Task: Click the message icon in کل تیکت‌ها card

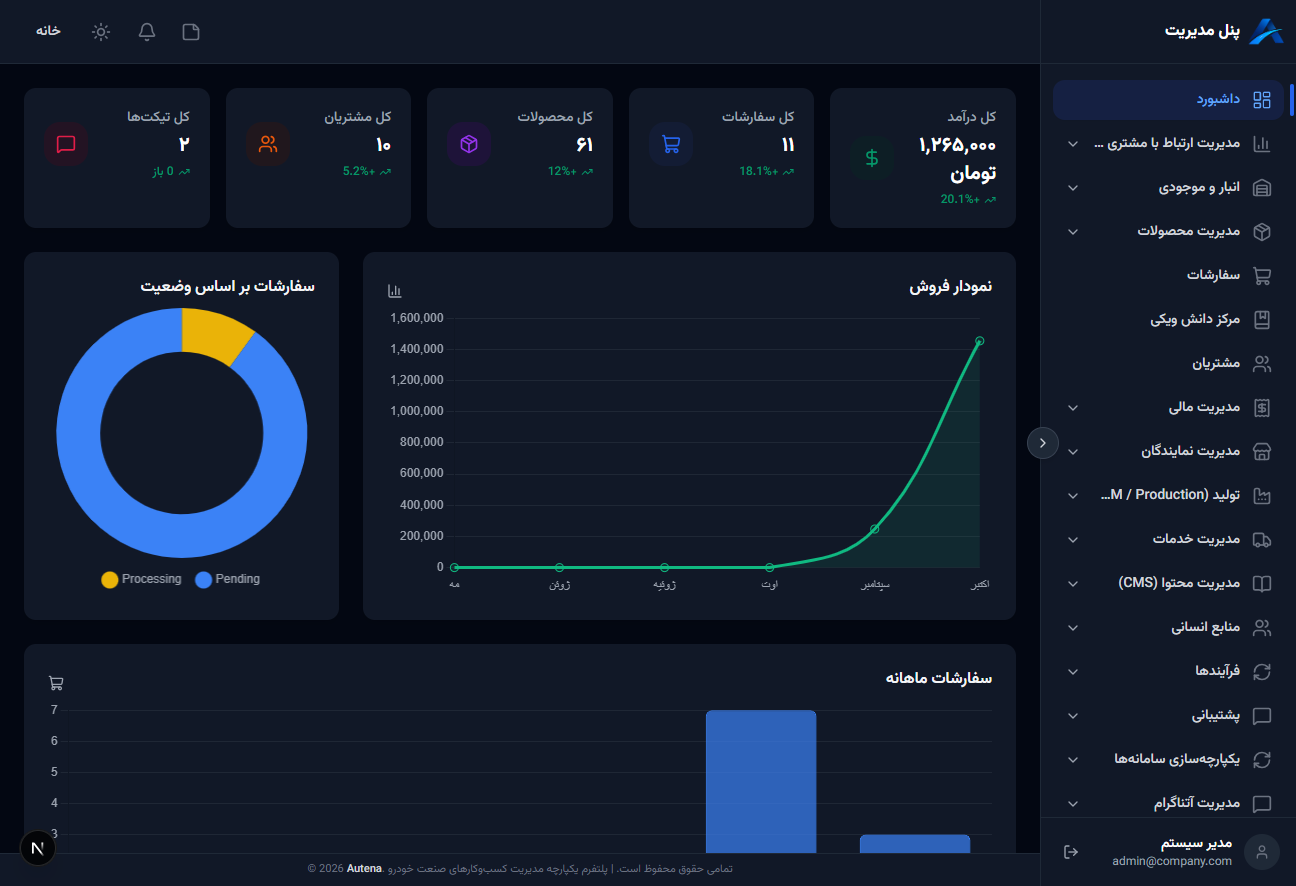Action: coord(66,144)
